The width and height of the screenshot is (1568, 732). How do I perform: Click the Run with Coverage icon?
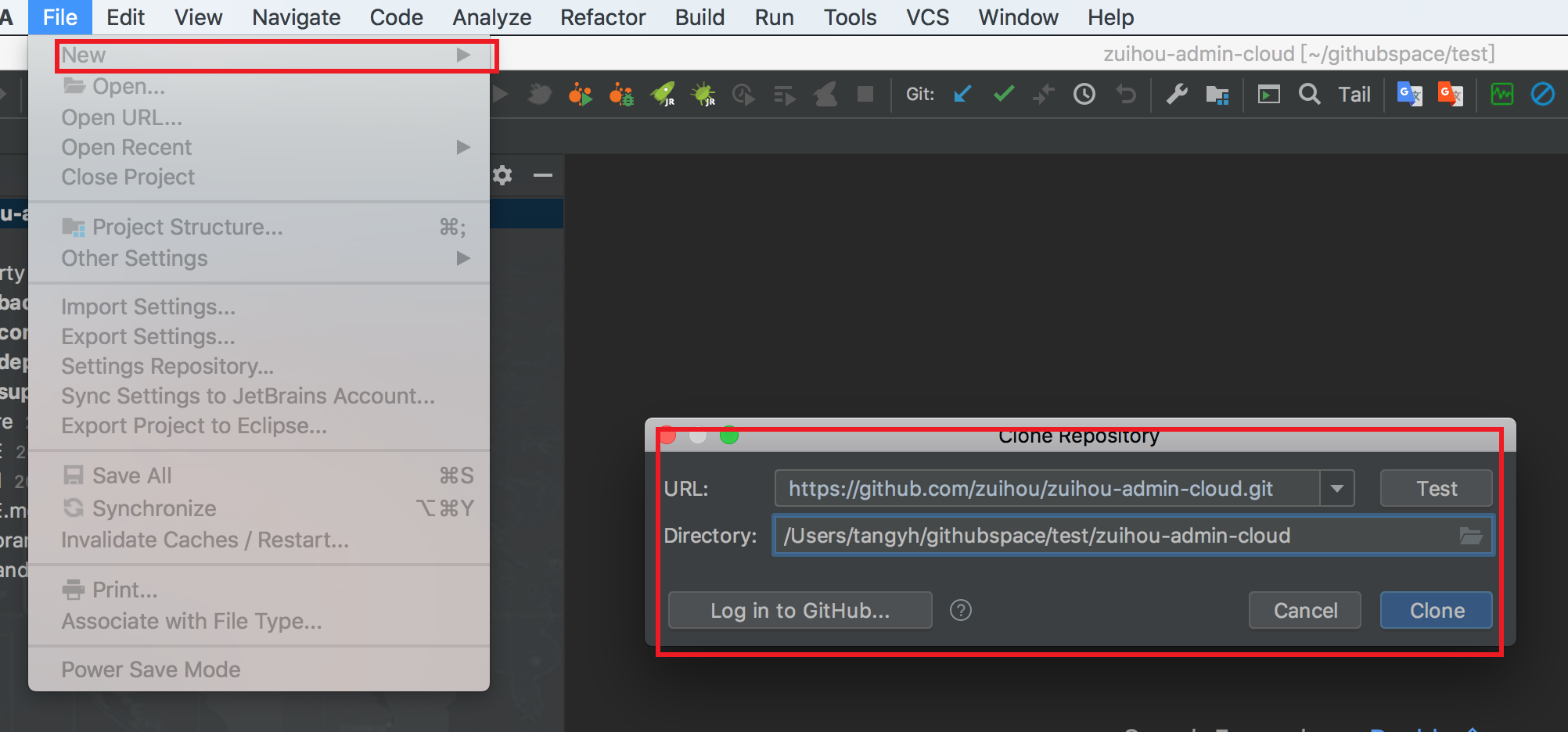(743, 95)
